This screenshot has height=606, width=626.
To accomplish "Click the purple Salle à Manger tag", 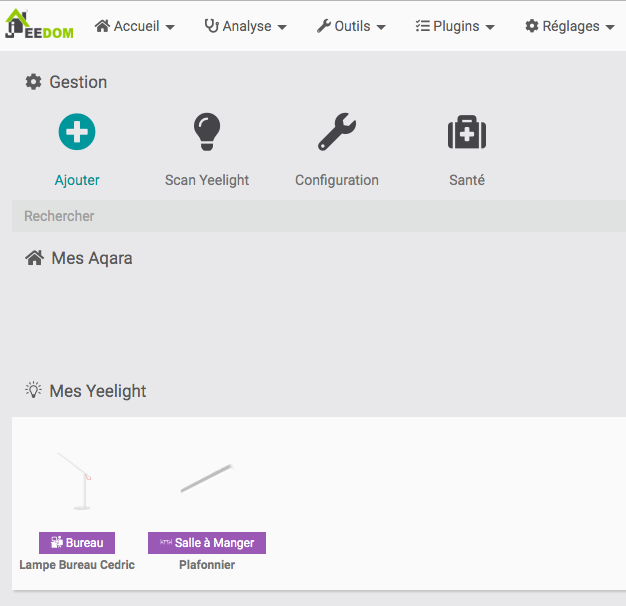I will pos(207,543).
